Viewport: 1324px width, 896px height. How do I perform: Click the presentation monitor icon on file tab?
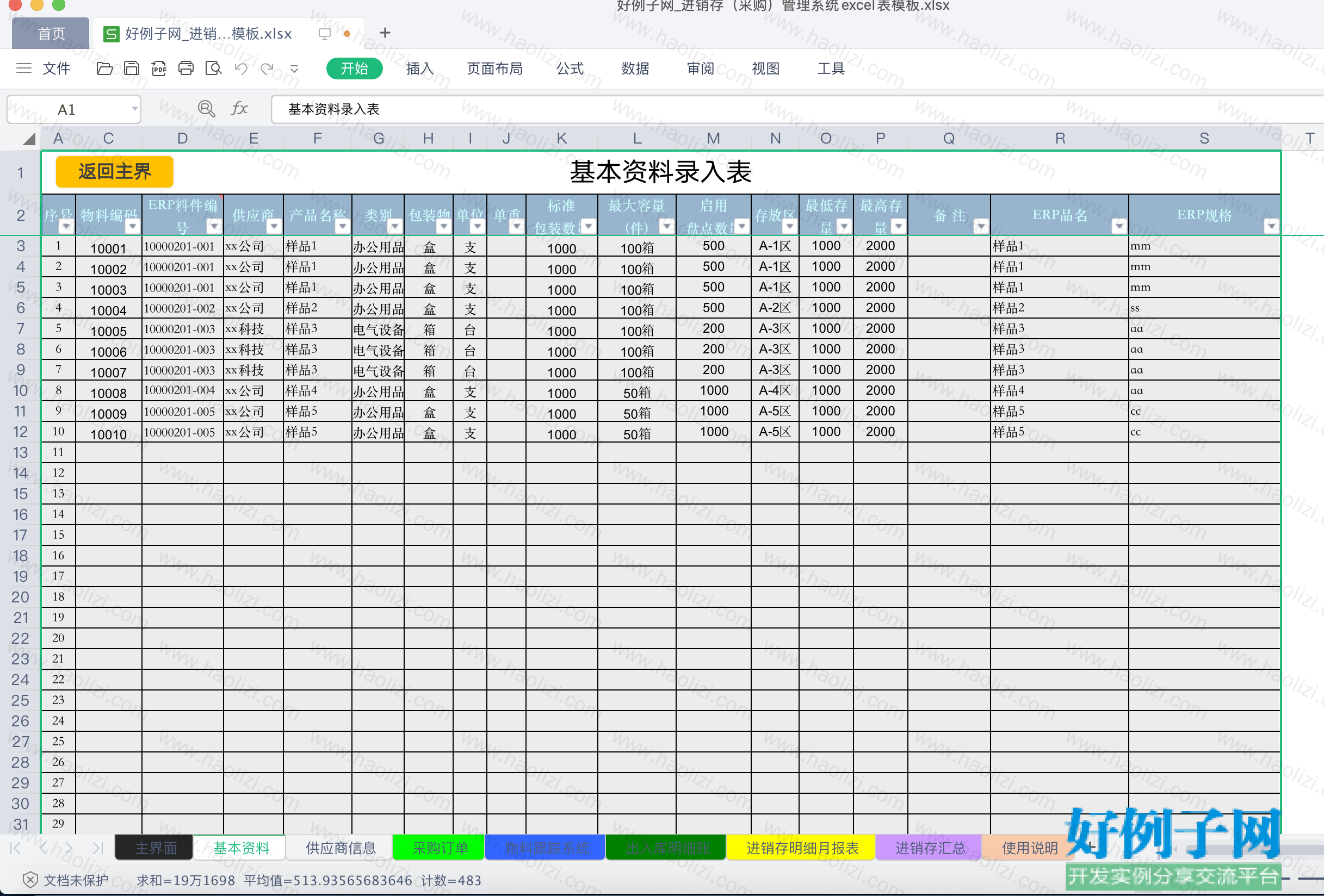[325, 34]
